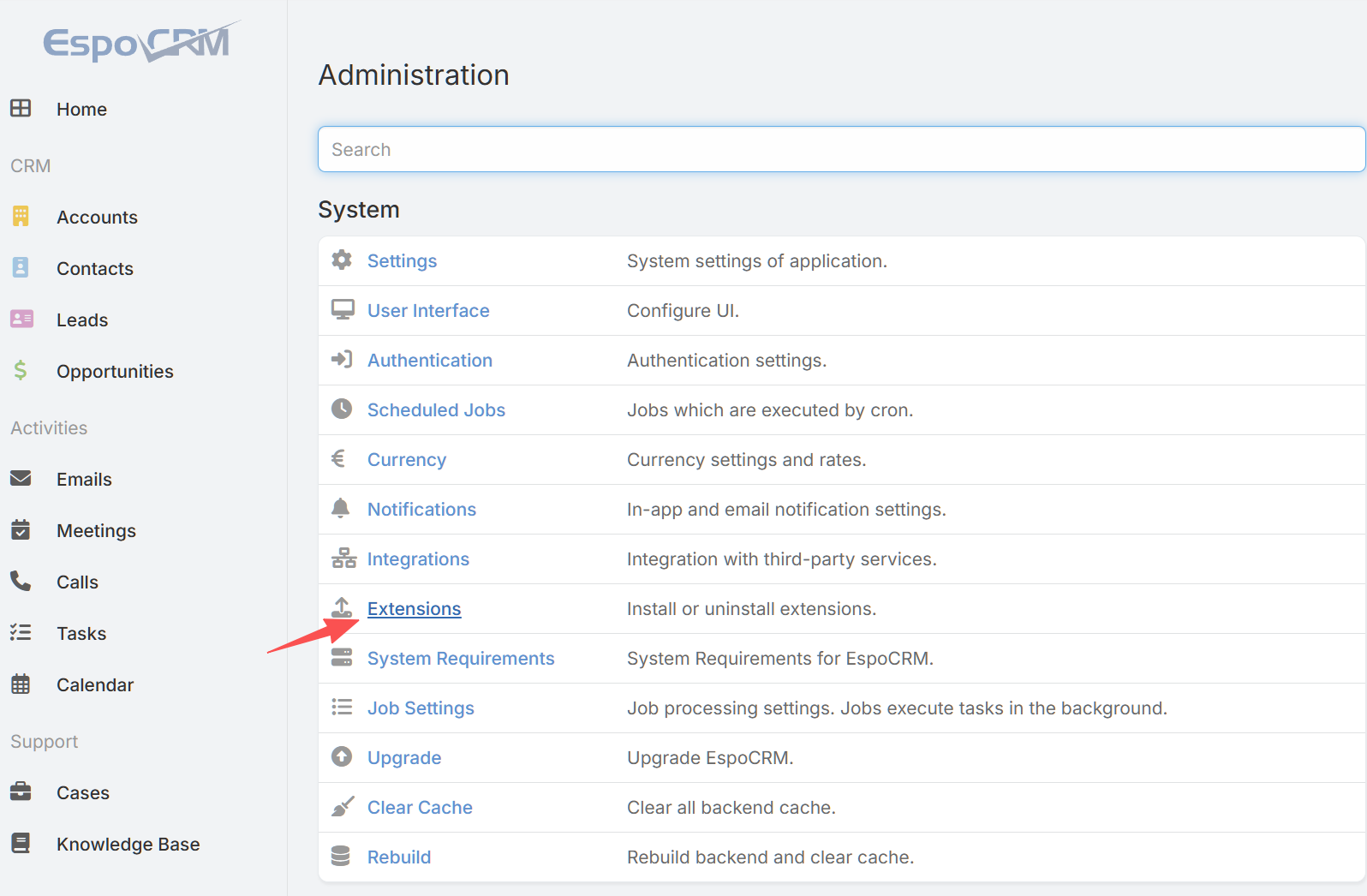1367x896 pixels.
Task: Open Emails from the sidebar
Action: tap(84, 479)
